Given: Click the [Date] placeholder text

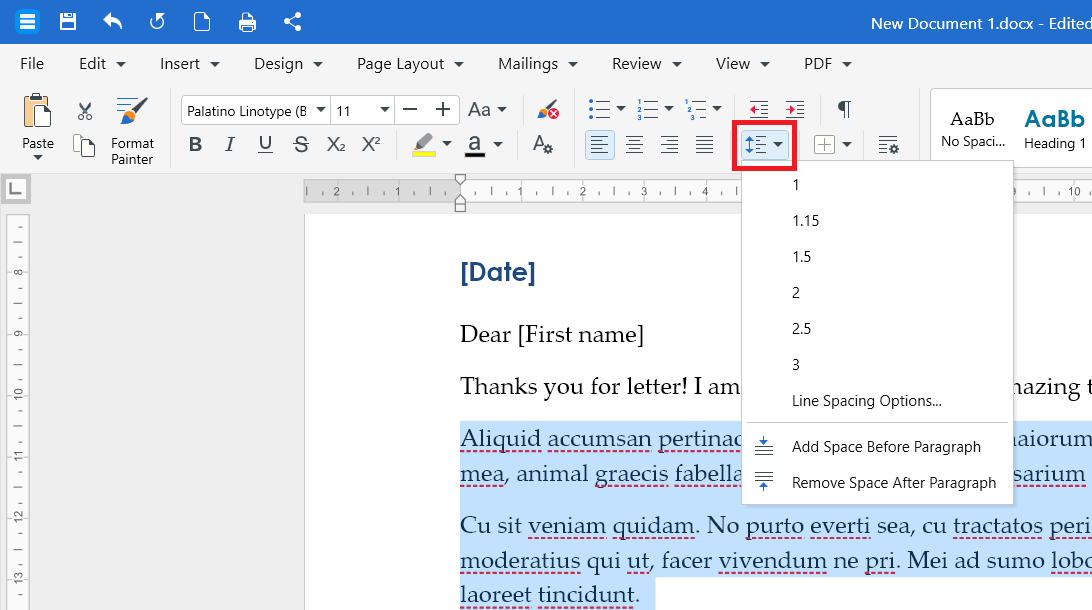Looking at the screenshot, I should [498, 272].
